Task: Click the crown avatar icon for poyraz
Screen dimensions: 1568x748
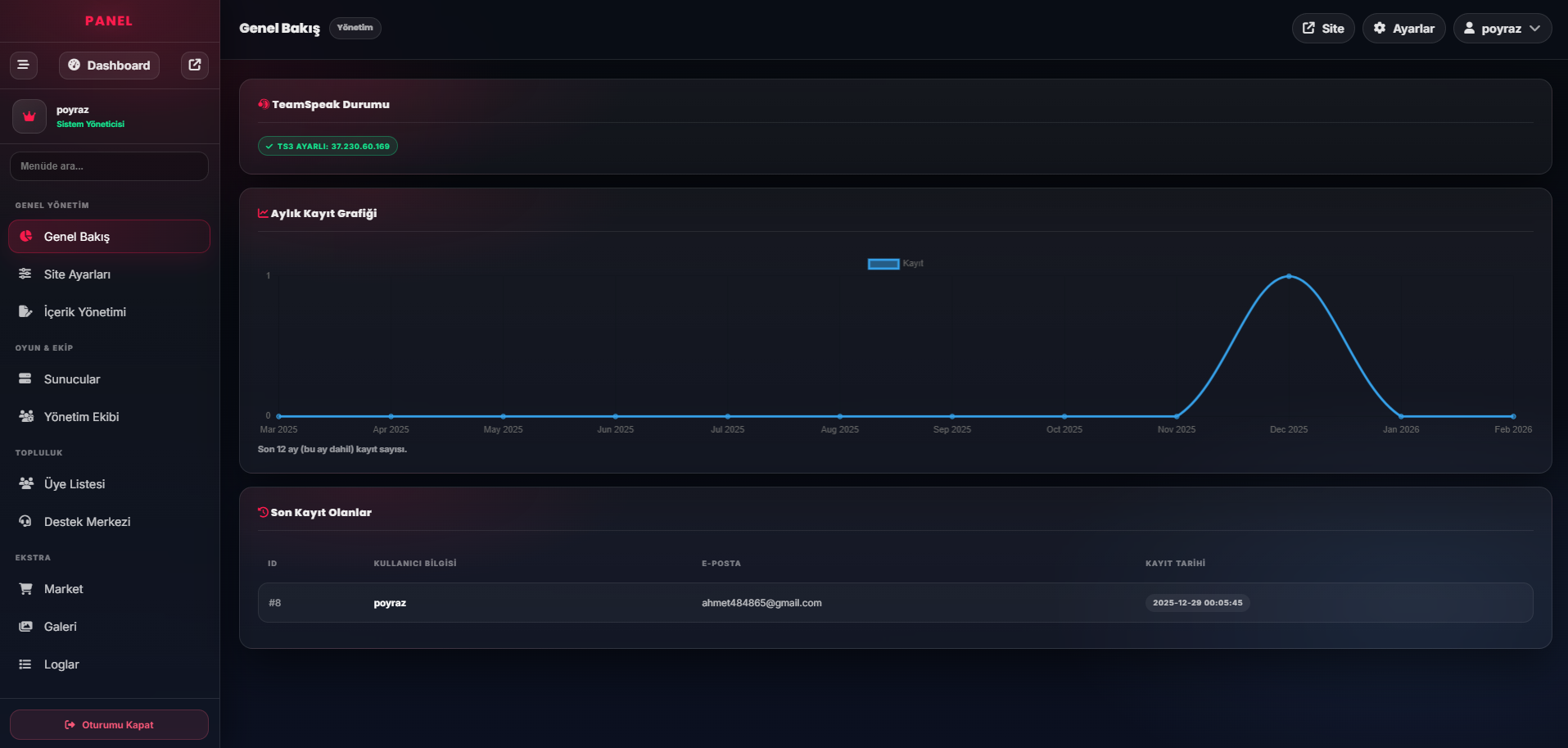Action: coord(29,116)
